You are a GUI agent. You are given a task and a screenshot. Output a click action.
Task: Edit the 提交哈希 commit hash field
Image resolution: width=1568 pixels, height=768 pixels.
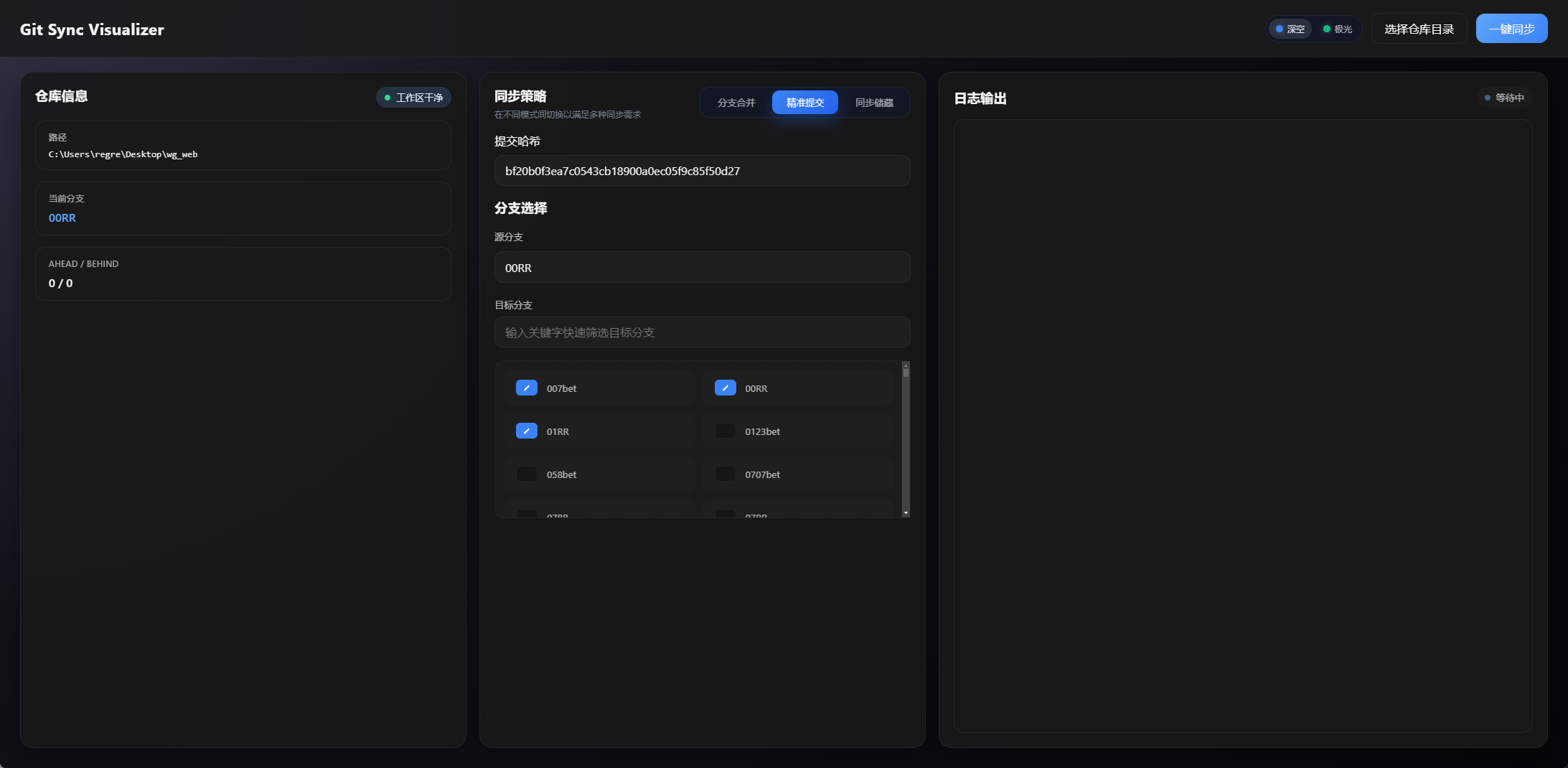702,171
